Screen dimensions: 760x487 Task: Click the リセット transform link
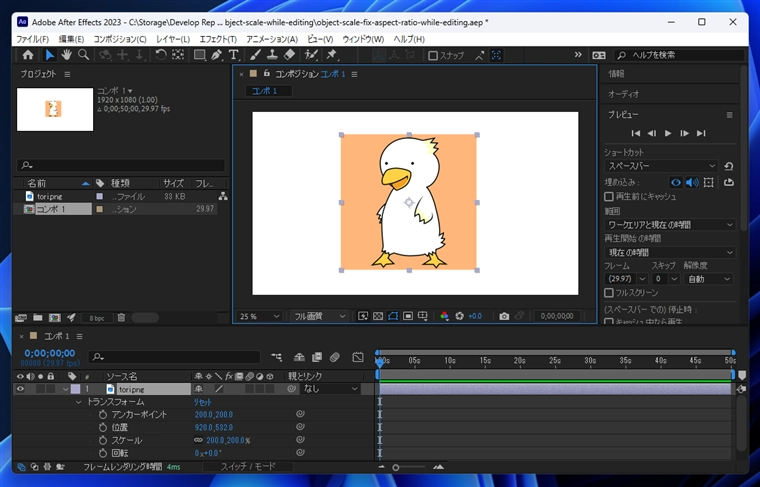point(203,402)
